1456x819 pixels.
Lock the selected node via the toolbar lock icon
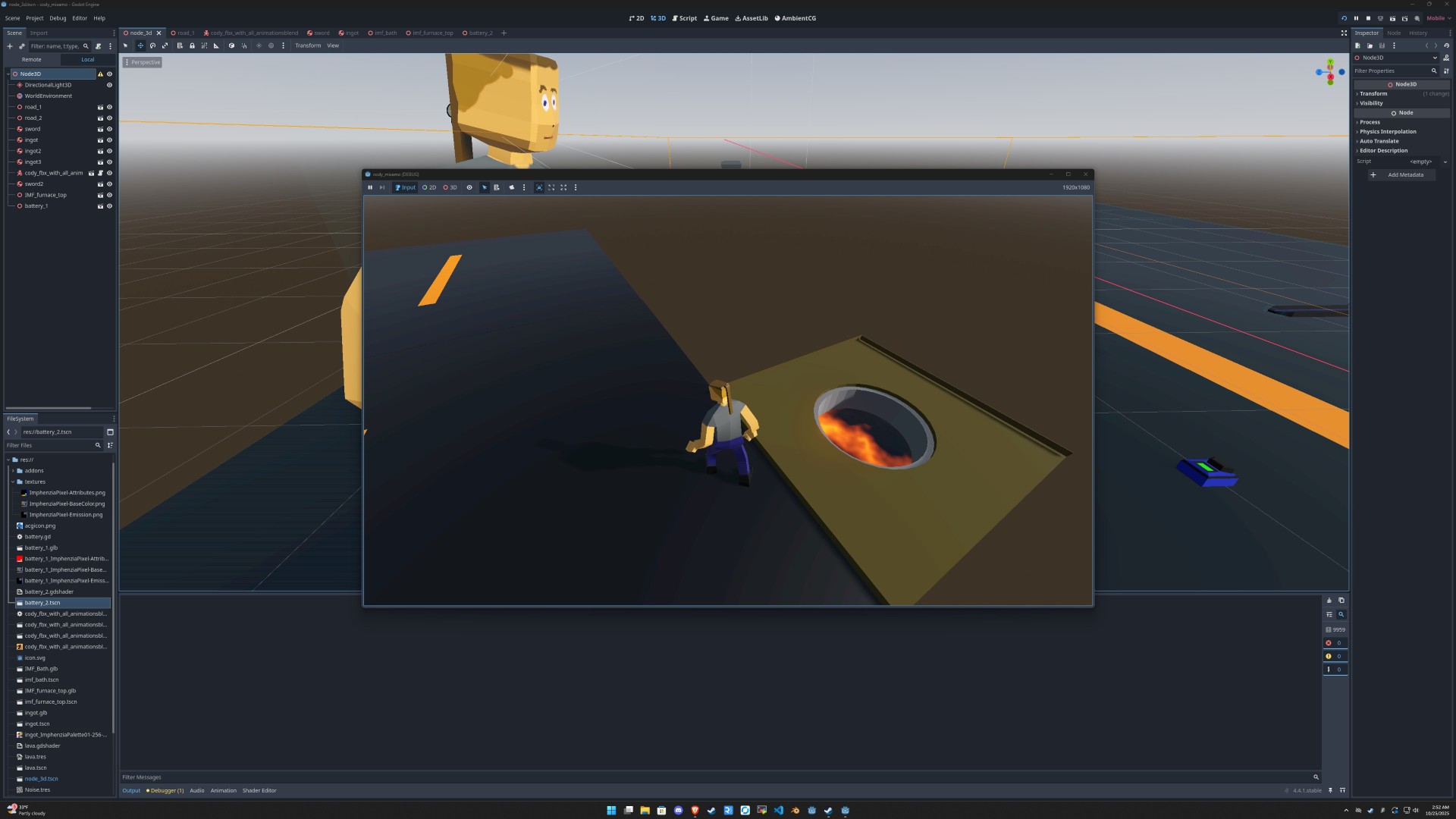pos(192,45)
